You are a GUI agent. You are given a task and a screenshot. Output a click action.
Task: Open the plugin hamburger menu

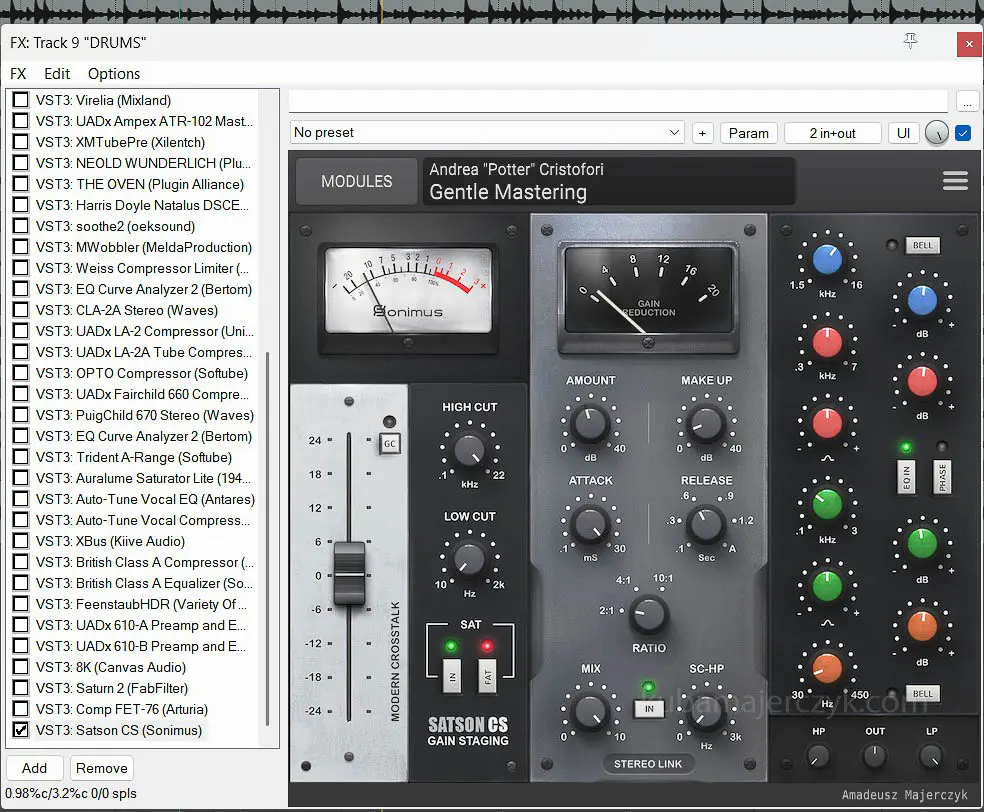coord(955,181)
